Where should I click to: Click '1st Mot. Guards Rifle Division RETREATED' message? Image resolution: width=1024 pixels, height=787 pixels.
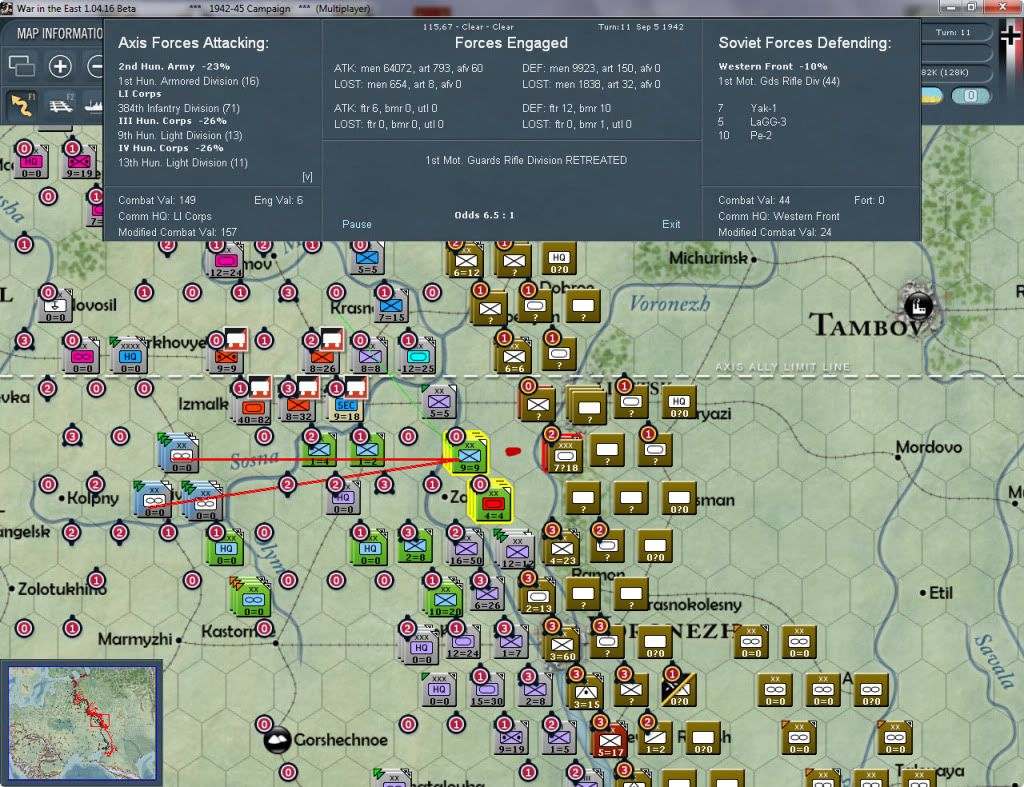526,160
